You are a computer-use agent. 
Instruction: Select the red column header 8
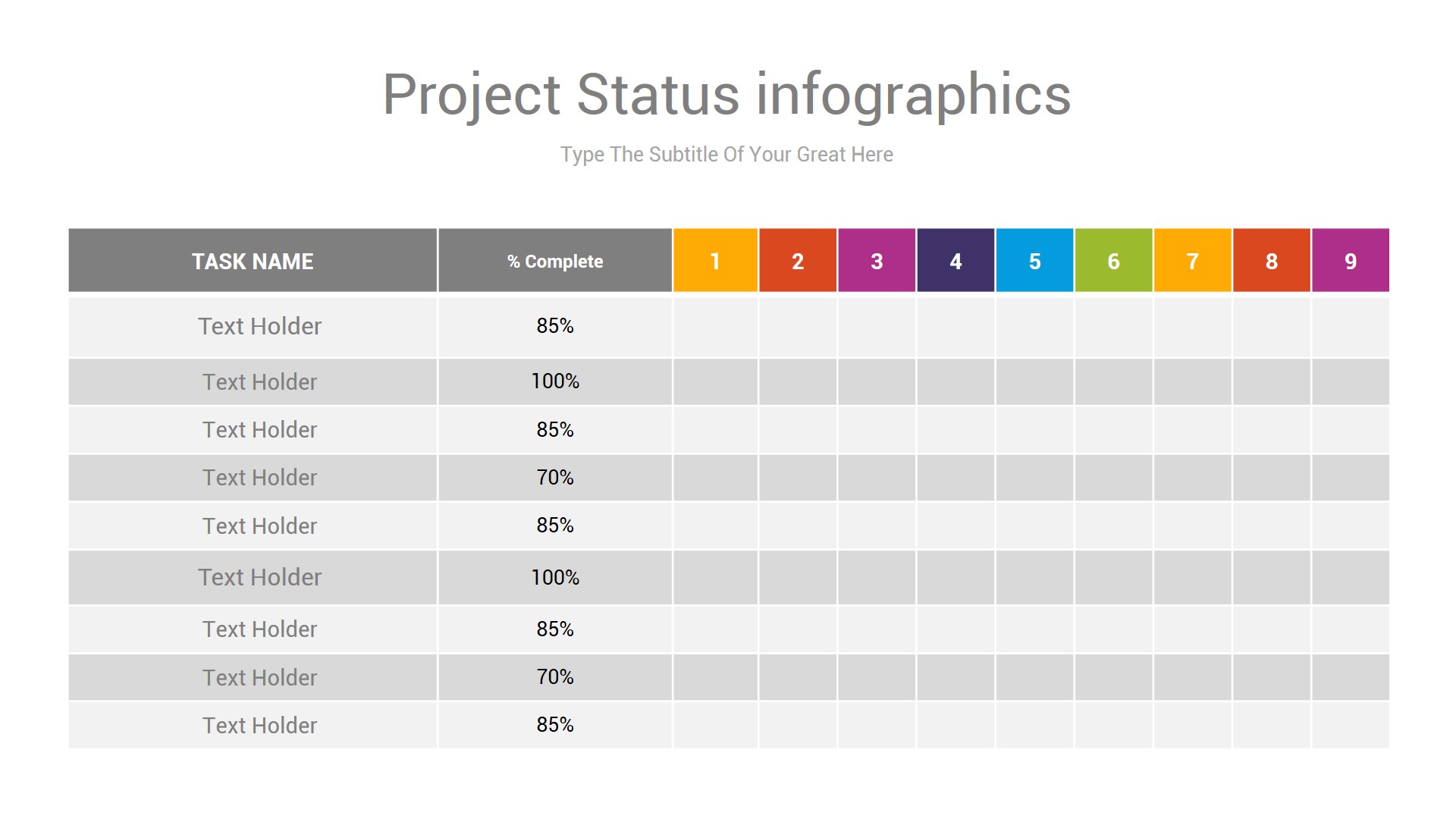point(1271,260)
